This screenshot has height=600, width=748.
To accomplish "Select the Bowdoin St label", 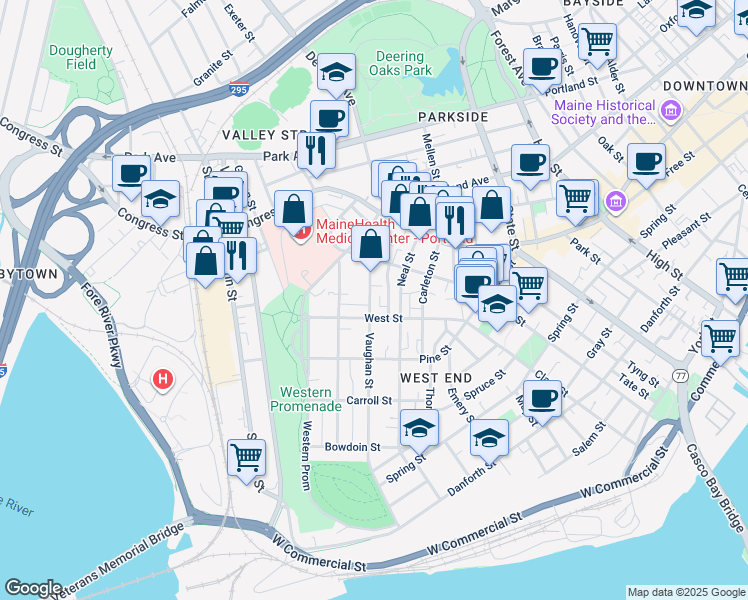I will [353, 447].
